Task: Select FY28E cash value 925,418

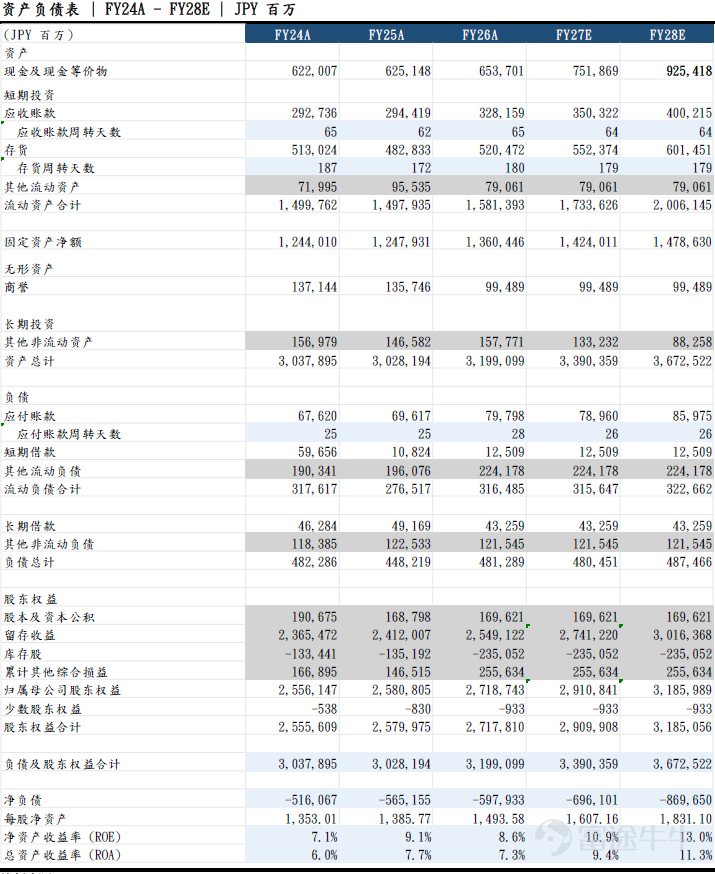Action: (689, 71)
